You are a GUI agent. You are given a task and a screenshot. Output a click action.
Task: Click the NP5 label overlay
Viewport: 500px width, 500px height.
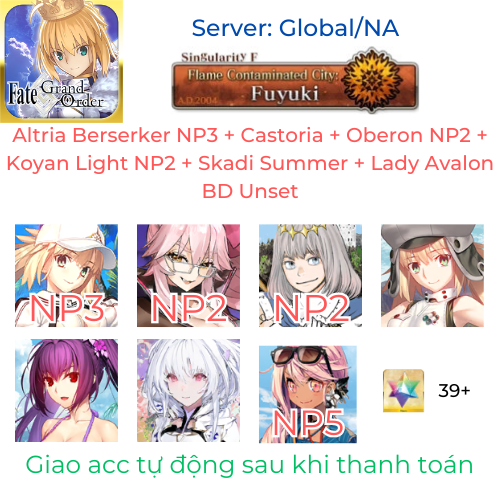pos(308,423)
